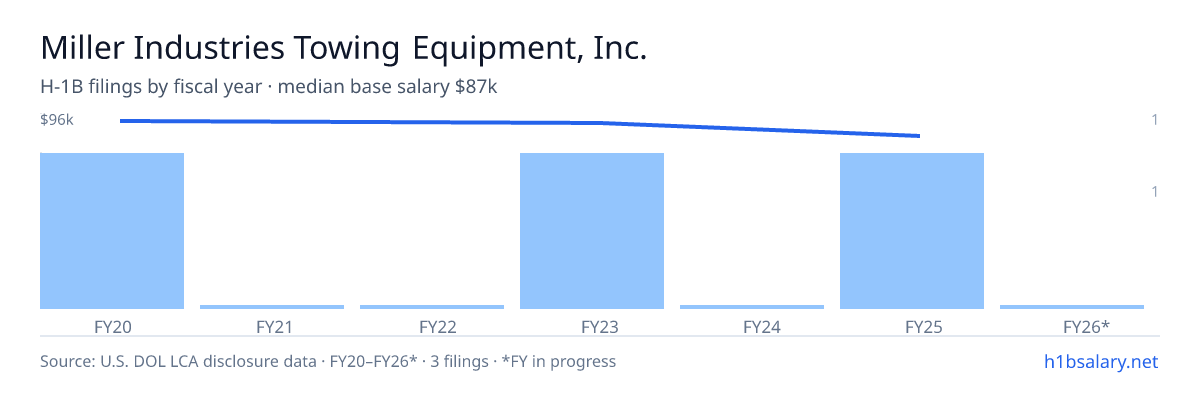Click the FY23 axis label
The width and height of the screenshot is (1200, 400).
(x=592, y=326)
